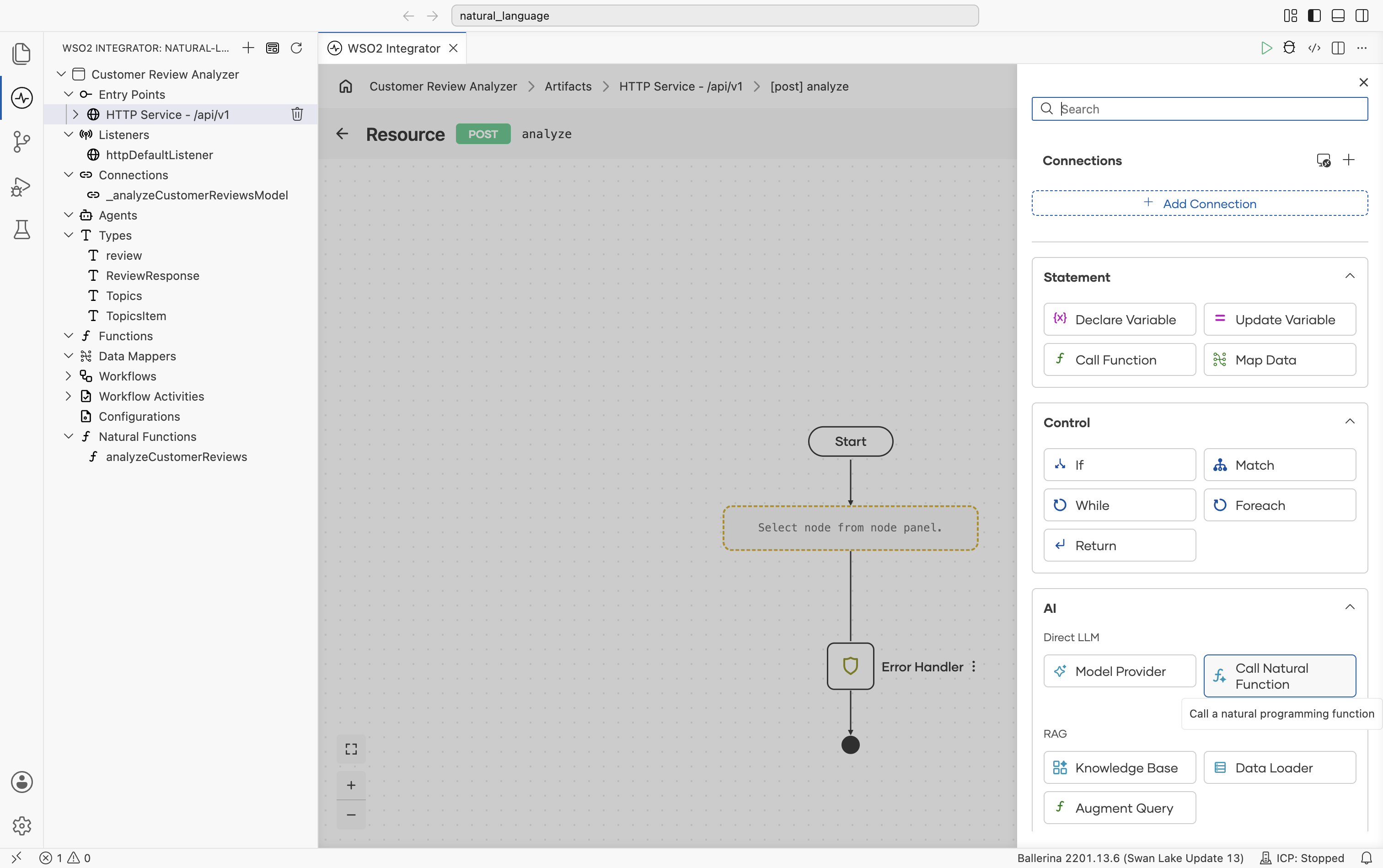The image size is (1383, 868).
Task: Close the WSO2 Integrator tab
Action: click(454, 48)
